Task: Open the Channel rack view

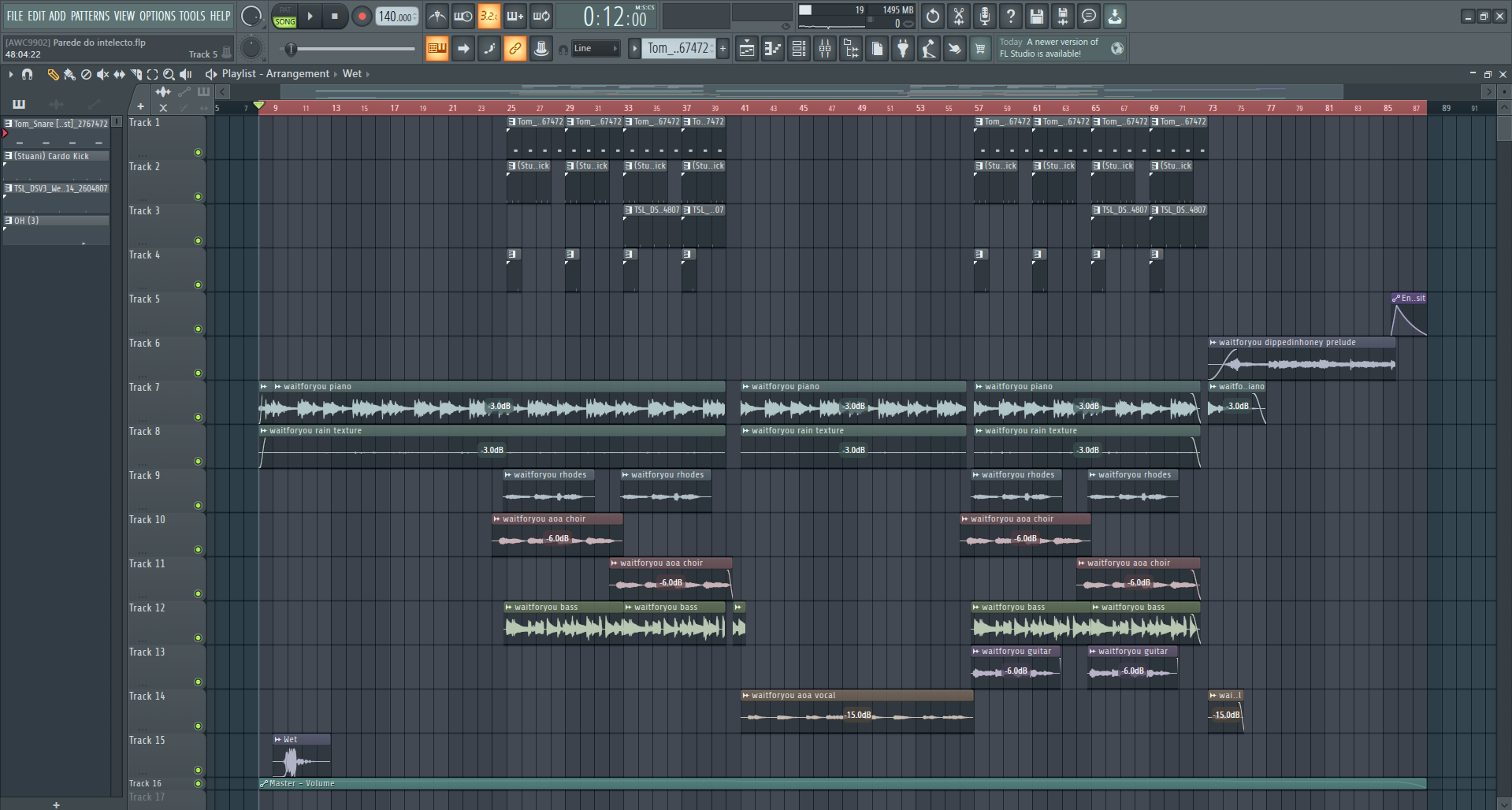Action: 799,49
